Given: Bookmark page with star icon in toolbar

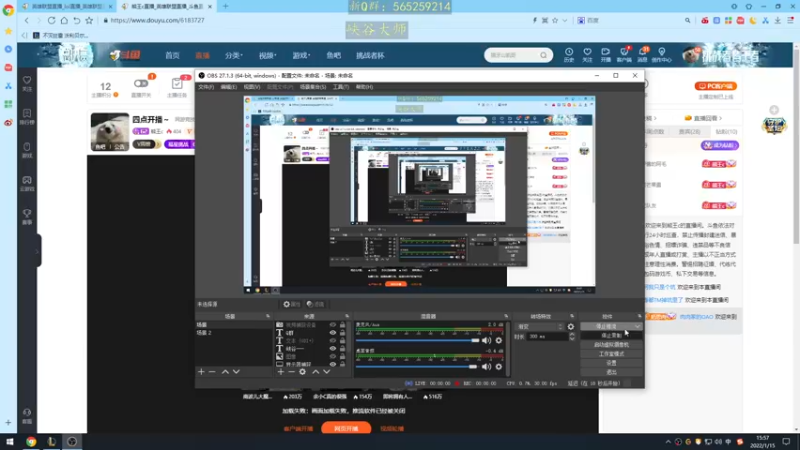Looking at the screenshot, I should [89, 20].
